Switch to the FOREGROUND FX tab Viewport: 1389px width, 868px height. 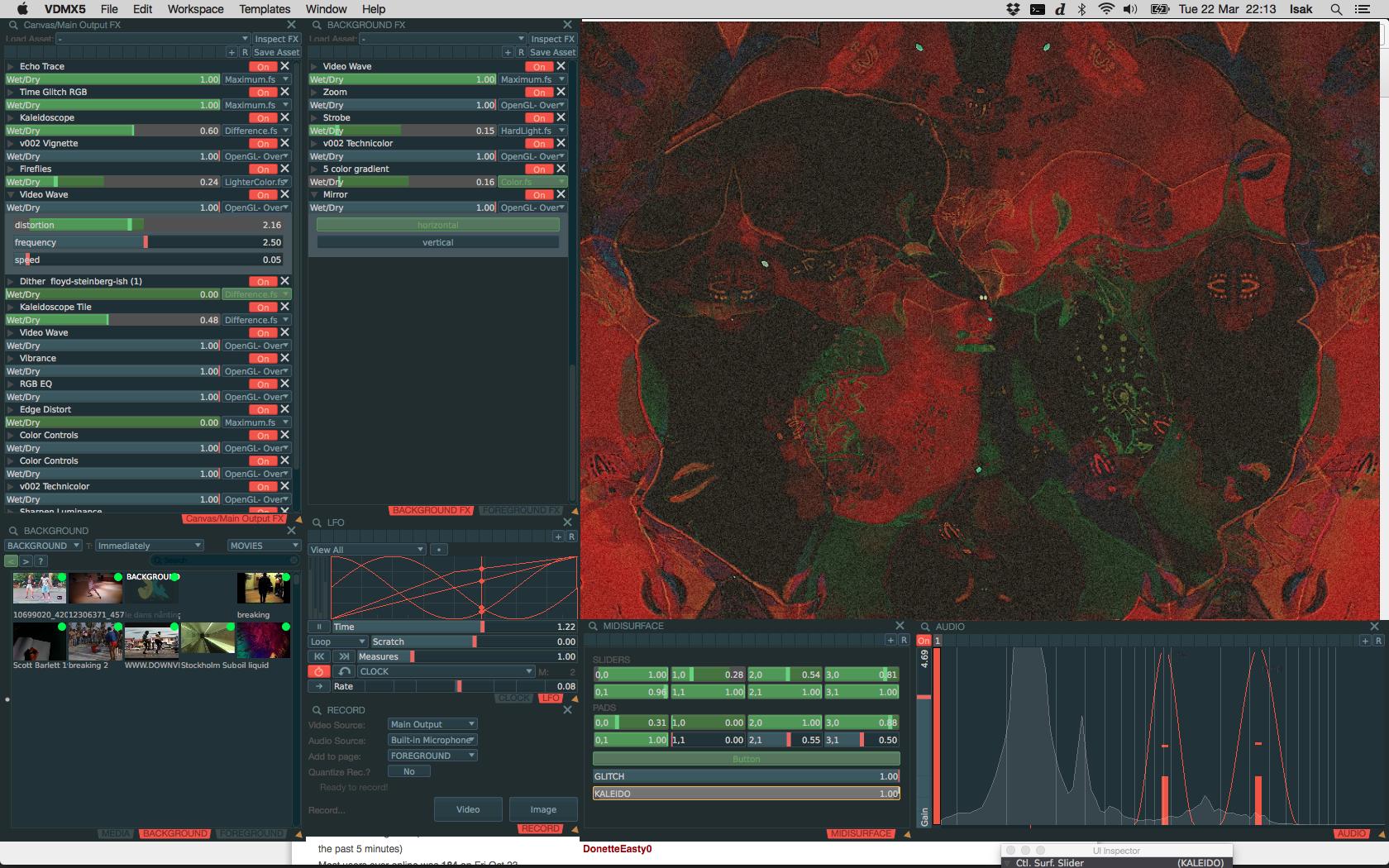coord(520,511)
